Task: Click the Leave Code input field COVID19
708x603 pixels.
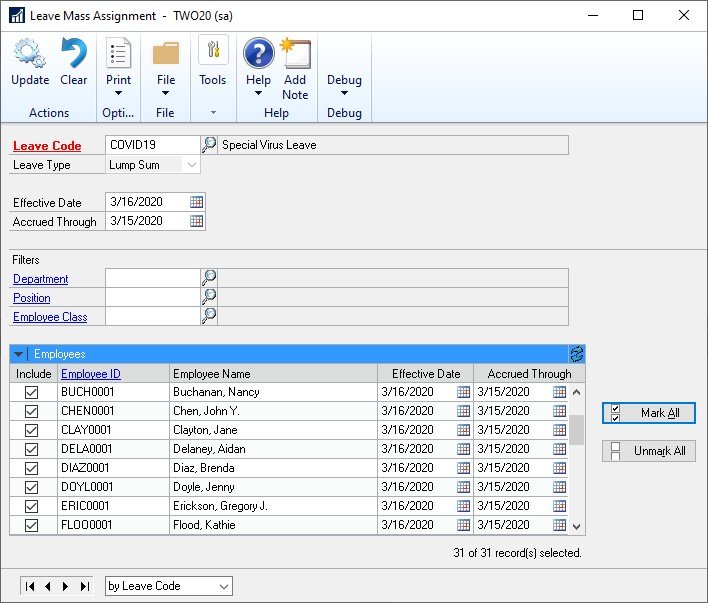Action: point(153,145)
